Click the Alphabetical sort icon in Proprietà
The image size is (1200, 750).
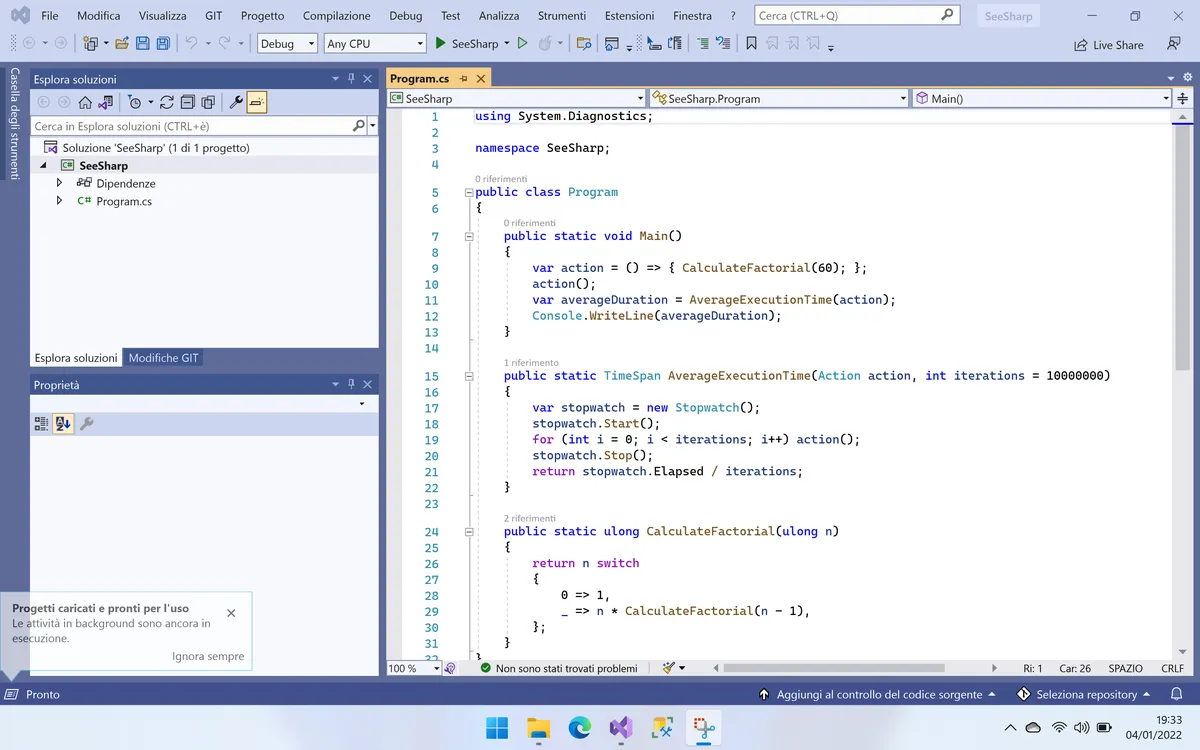[x=63, y=424]
